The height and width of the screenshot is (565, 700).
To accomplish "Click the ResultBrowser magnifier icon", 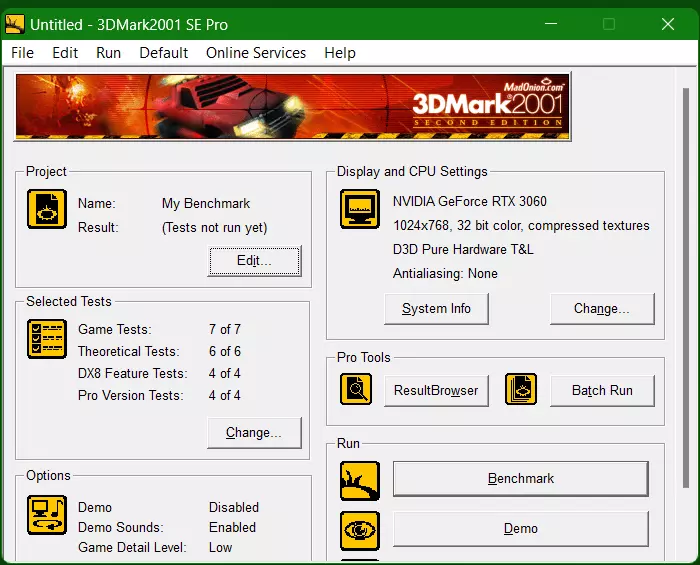I will coord(356,389).
